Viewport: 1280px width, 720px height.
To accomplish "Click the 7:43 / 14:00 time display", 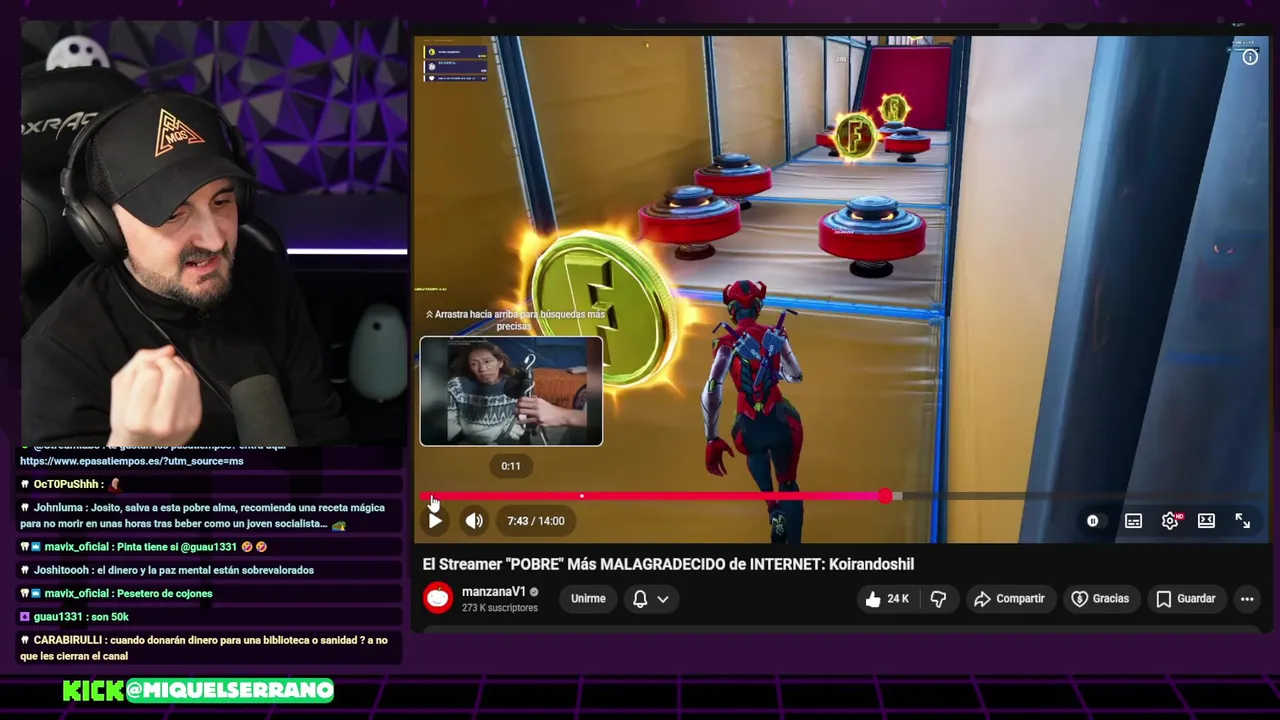I will click(536, 521).
